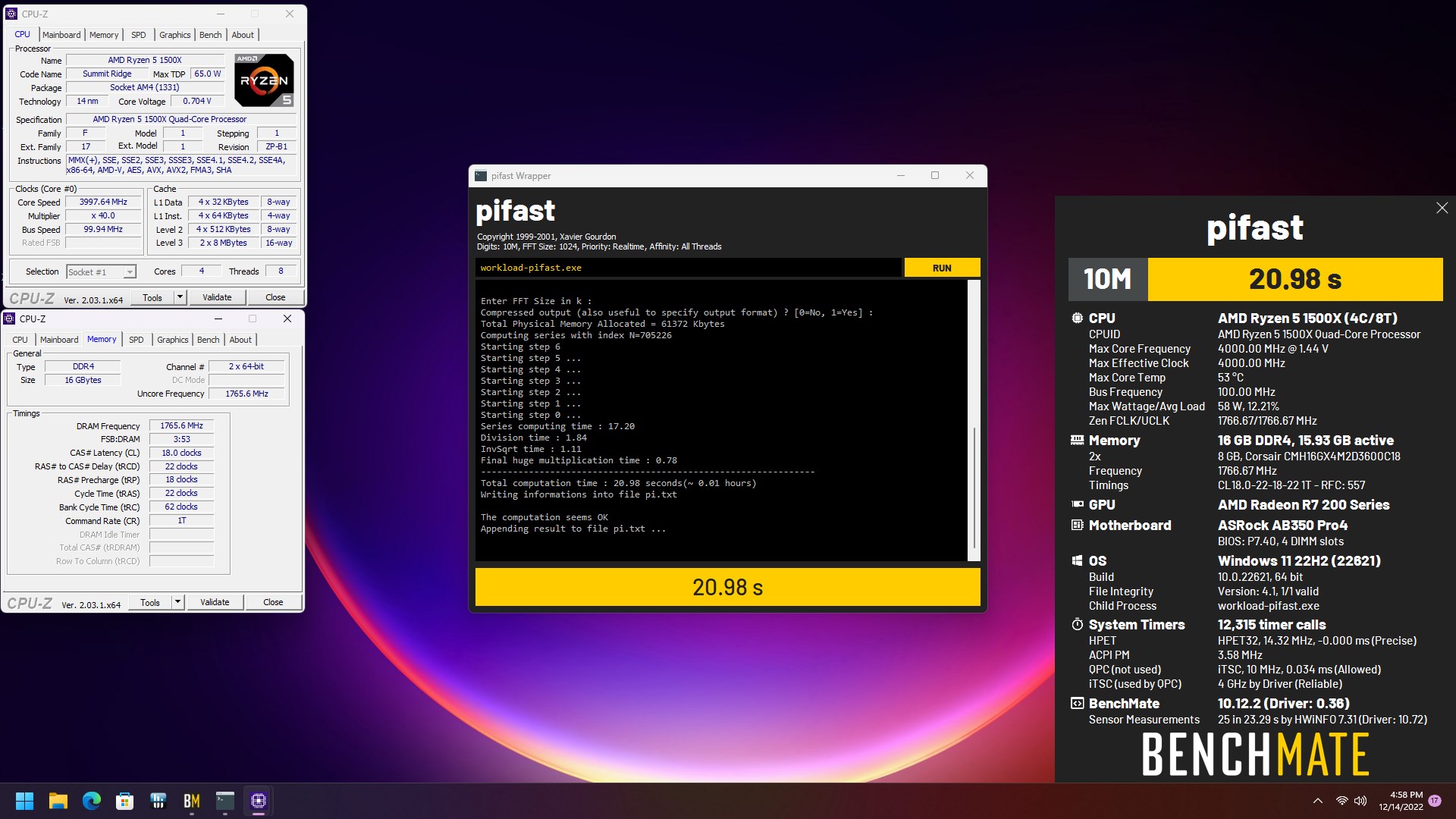Close the pifast Wrapper window
The image size is (1456, 819).
pos(969,175)
